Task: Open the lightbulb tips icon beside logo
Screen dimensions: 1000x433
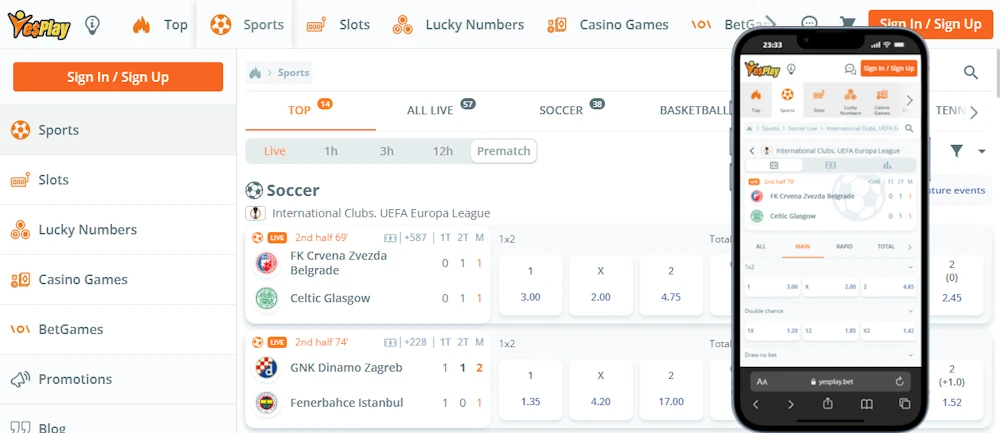Action: pyautogui.click(x=93, y=25)
